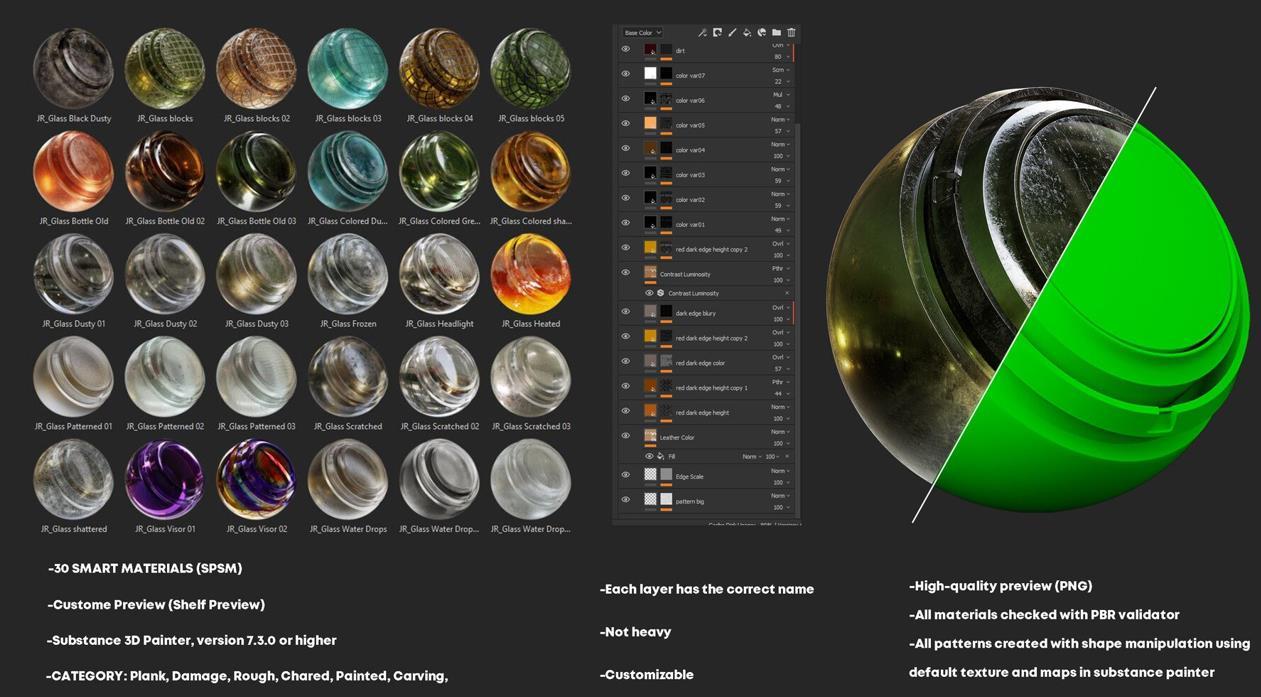Choose the JR_Glass Heated material
The width and height of the screenshot is (1261, 697).
530,274
